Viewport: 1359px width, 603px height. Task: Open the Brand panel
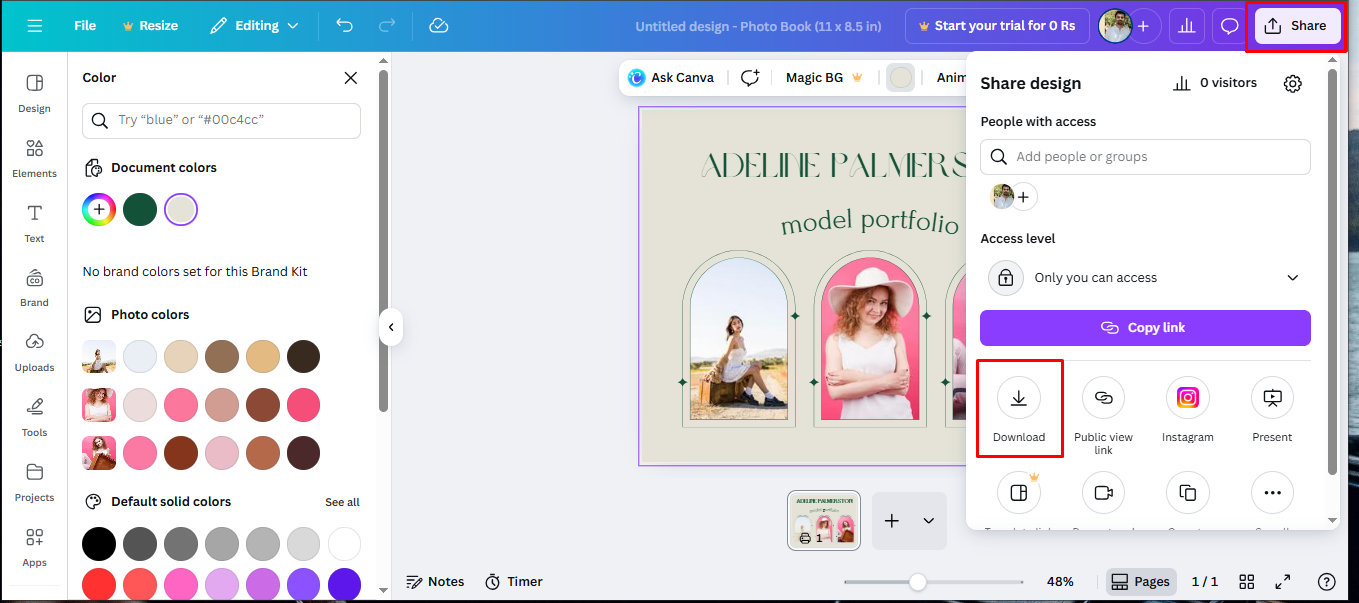point(33,287)
